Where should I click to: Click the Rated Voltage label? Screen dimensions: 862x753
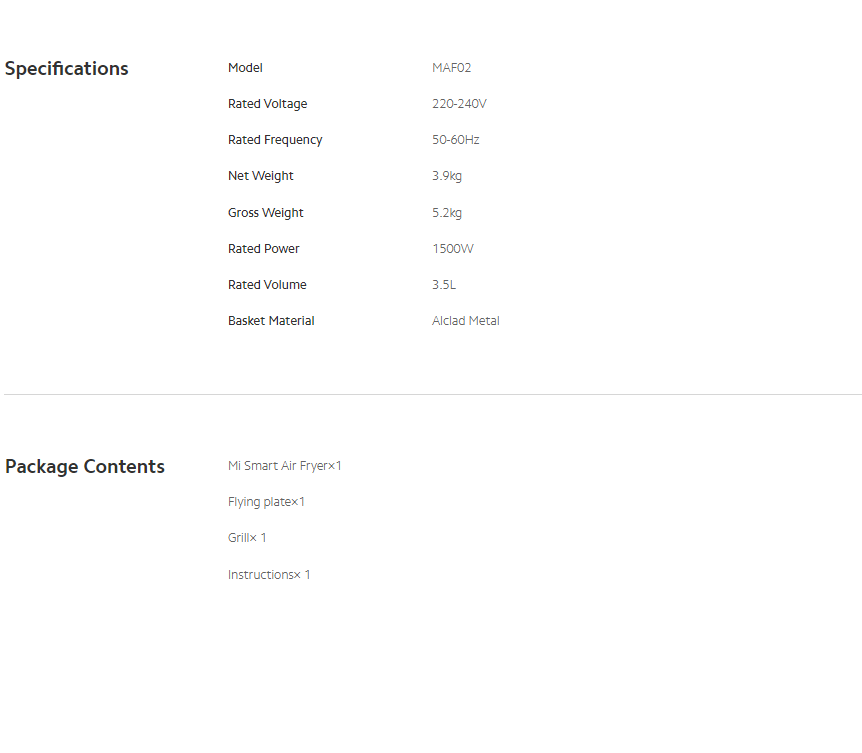pyautogui.click(x=267, y=104)
